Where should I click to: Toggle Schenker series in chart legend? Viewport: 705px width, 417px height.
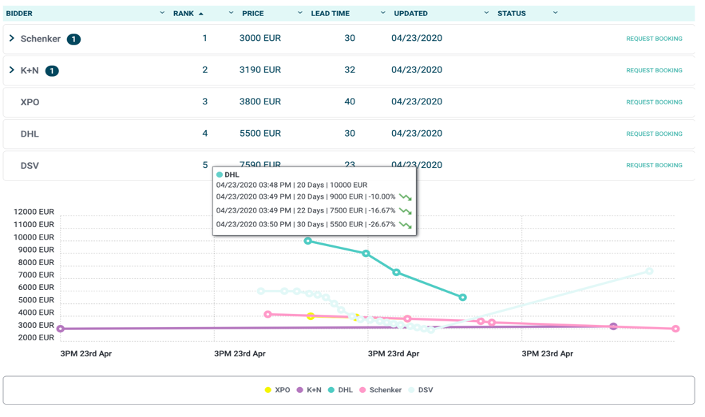pos(380,390)
